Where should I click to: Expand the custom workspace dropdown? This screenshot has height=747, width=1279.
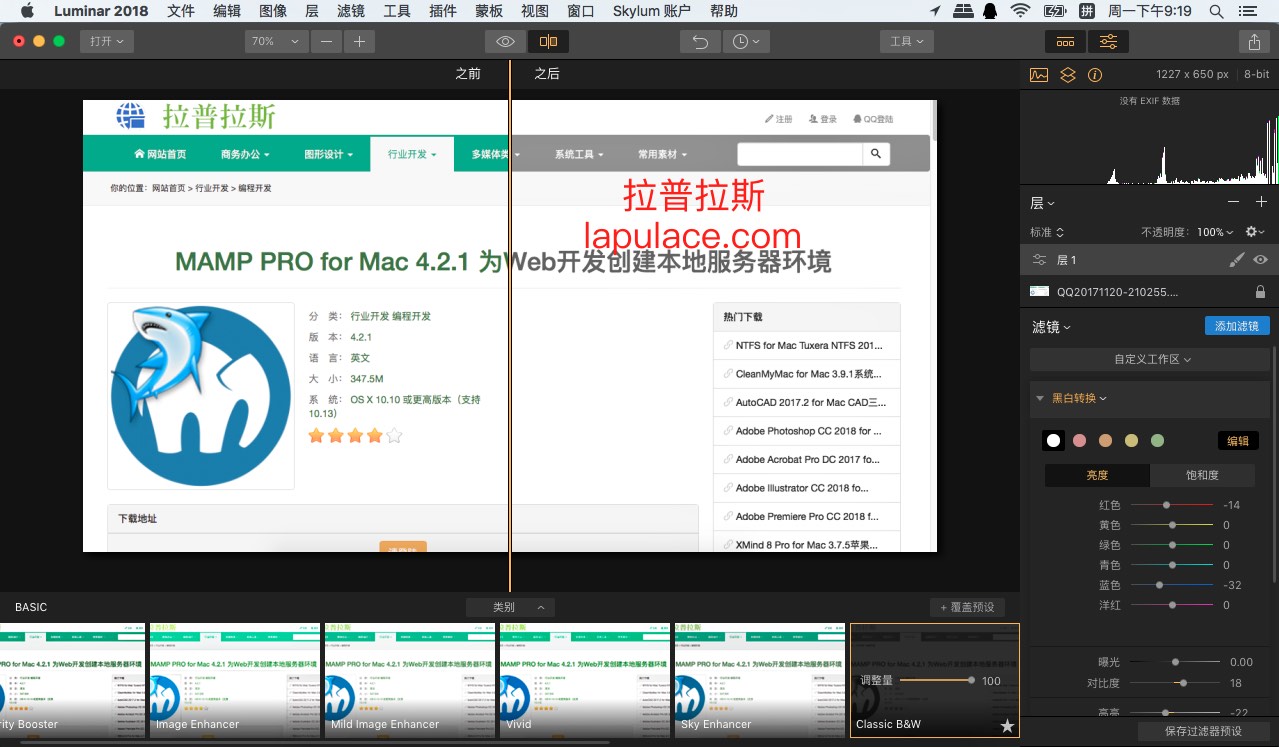(1152, 359)
